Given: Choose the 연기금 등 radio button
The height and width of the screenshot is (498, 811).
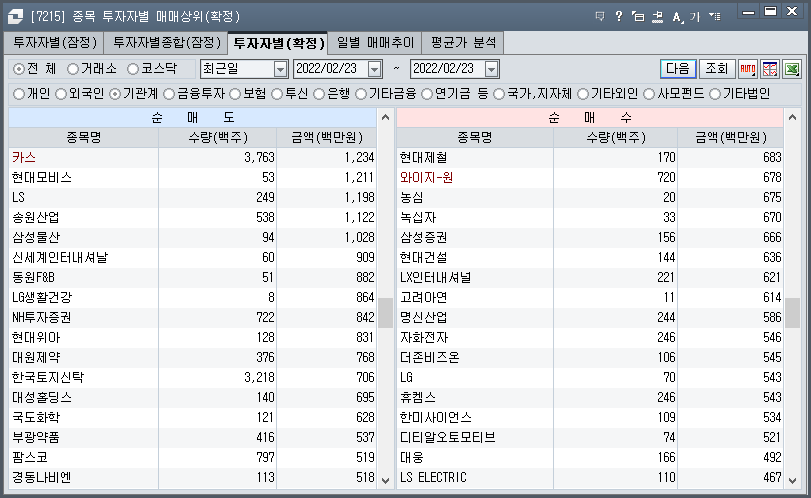Looking at the screenshot, I should (x=427, y=94).
